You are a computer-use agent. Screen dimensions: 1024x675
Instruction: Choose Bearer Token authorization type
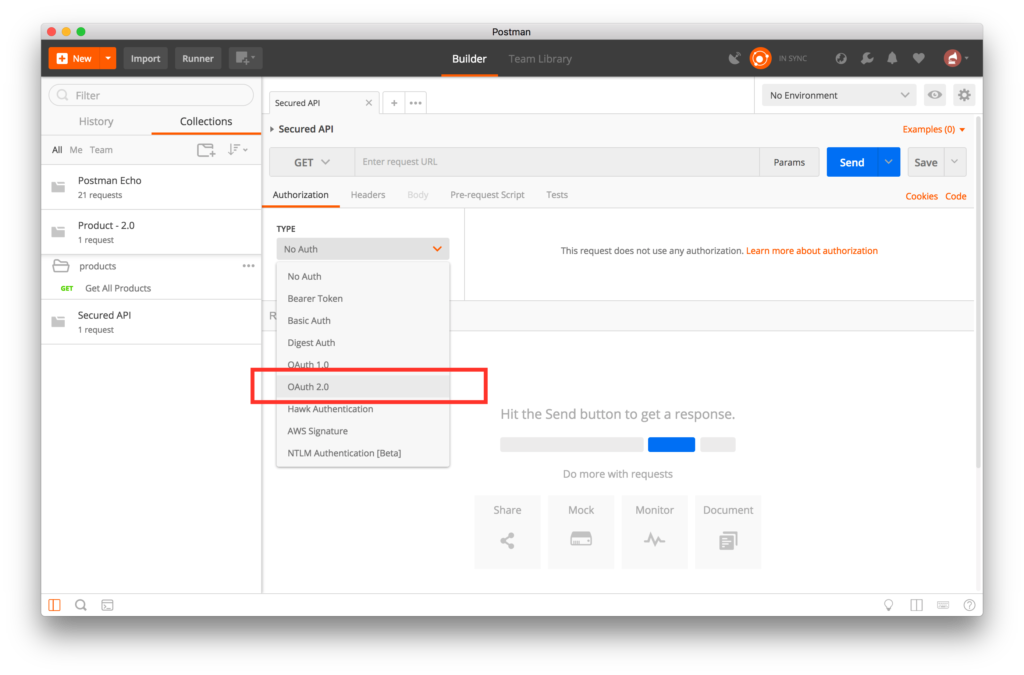(x=315, y=298)
